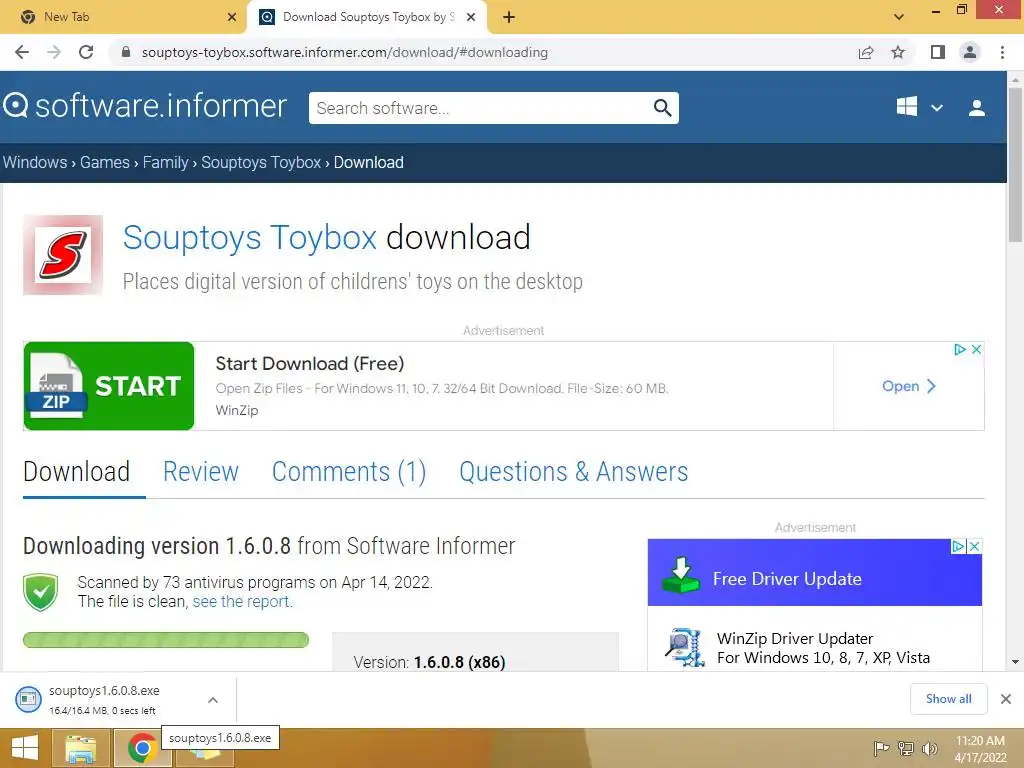This screenshot has width=1024, height=768.
Task: Click Family breadcrumb link
Action: coord(165,163)
